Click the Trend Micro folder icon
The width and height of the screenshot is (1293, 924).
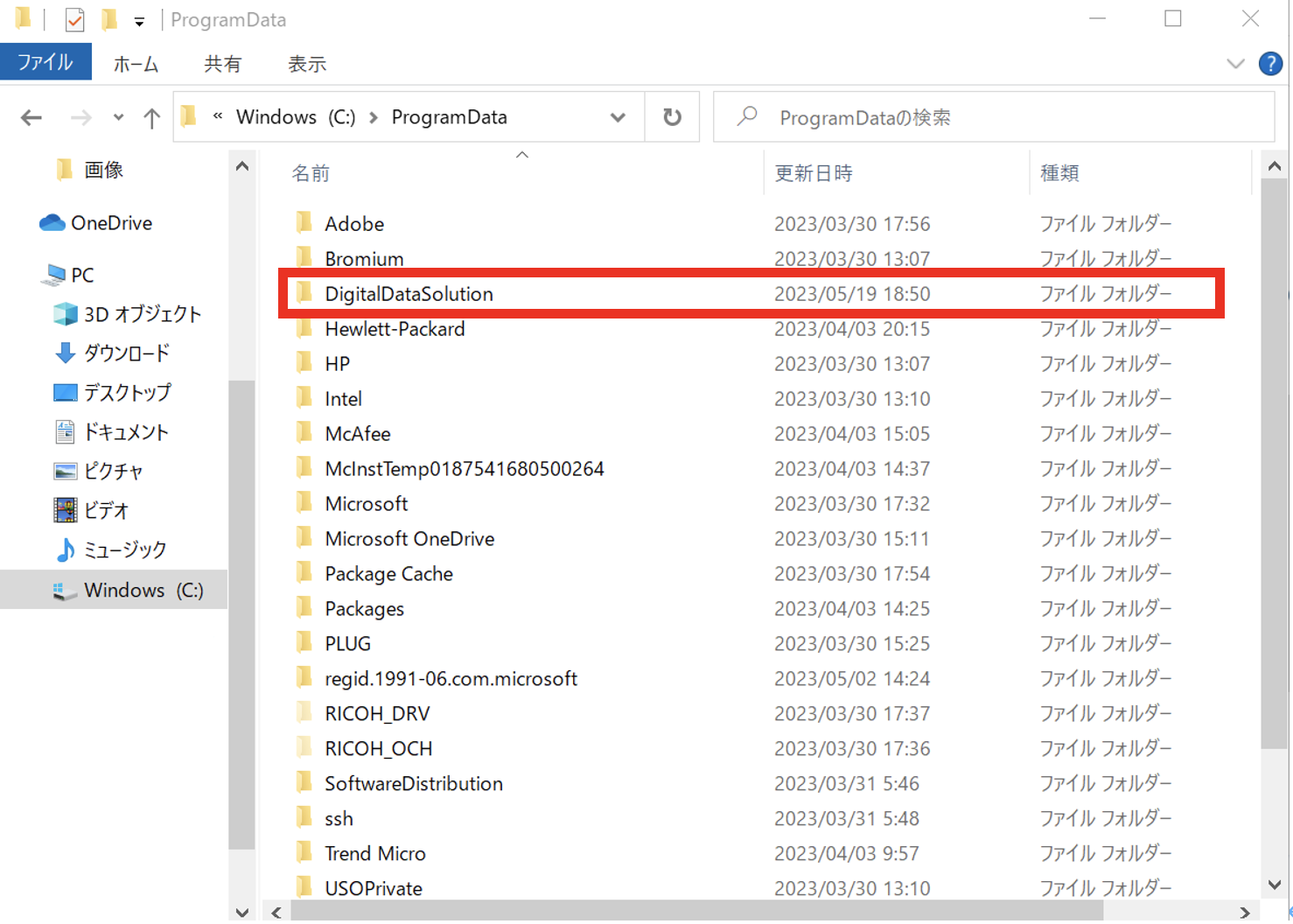[304, 852]
